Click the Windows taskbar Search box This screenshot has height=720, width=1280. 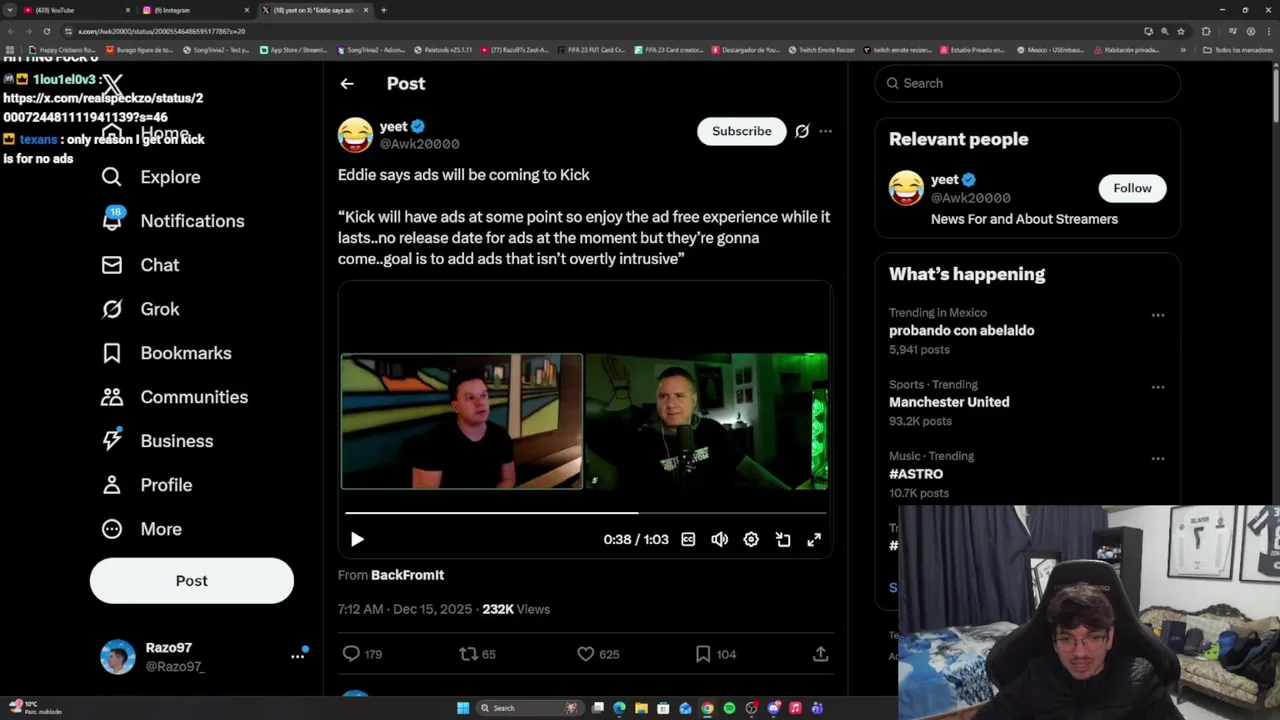pos(530,708)
